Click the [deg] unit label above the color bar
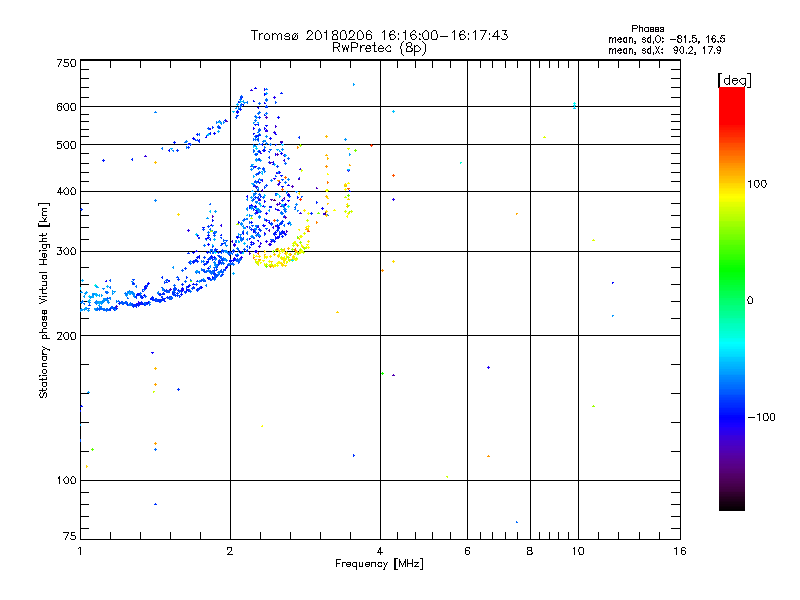The width and height of the screenshot is (800, 600). click(x=734, y=79)
